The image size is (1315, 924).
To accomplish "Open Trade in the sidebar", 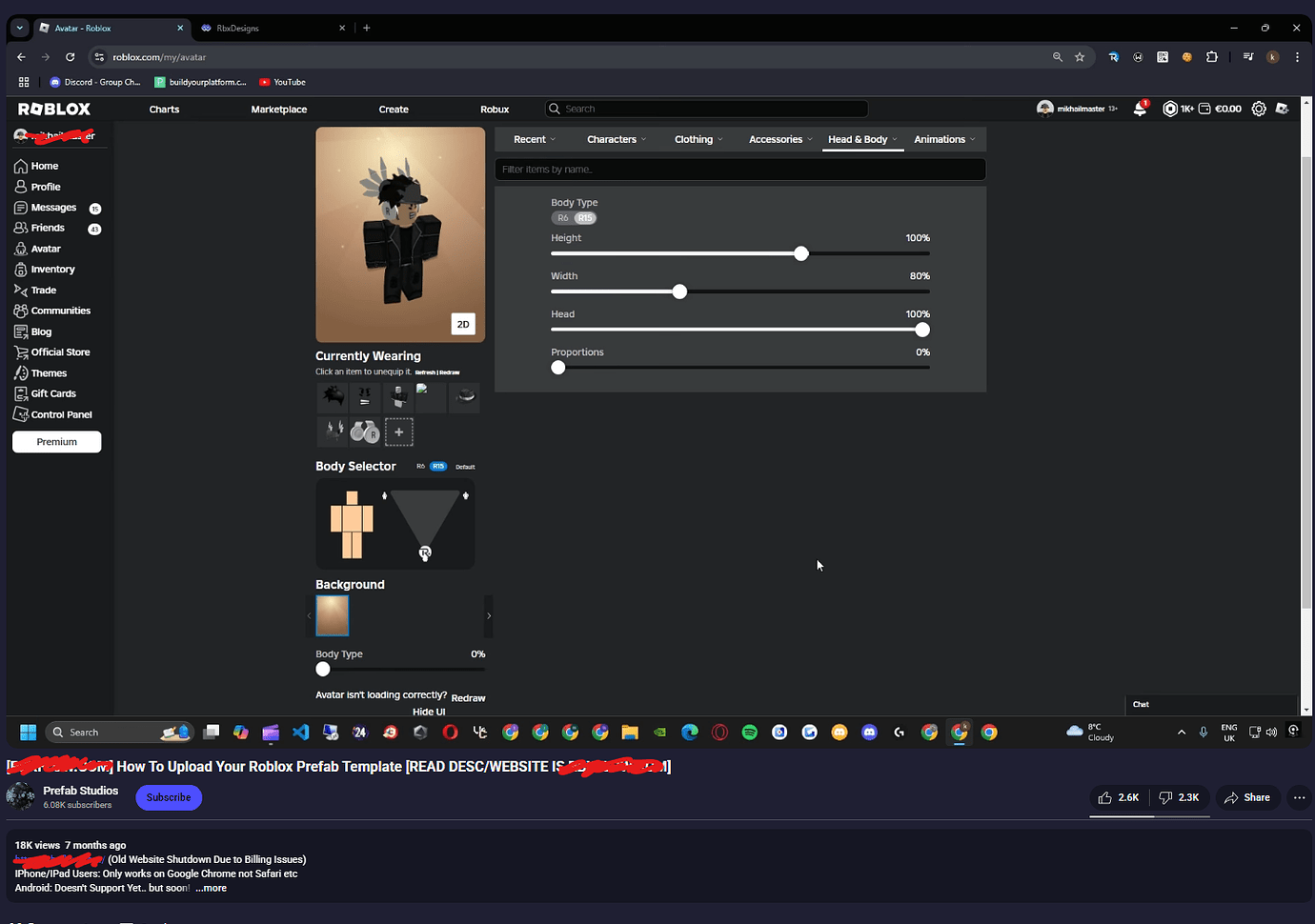I will click(x=36, y=291).
